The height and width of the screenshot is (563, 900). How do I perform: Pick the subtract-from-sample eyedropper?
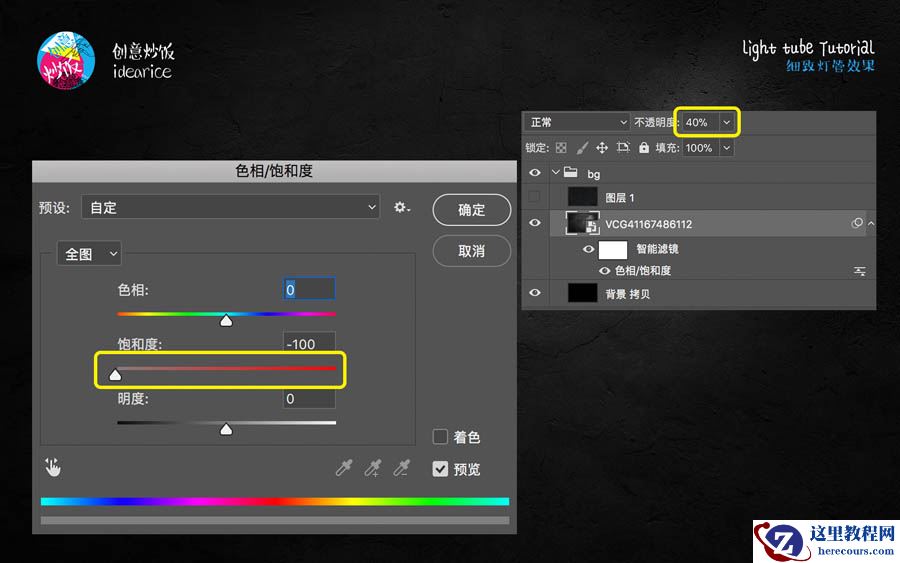click(x=401, y=468)
